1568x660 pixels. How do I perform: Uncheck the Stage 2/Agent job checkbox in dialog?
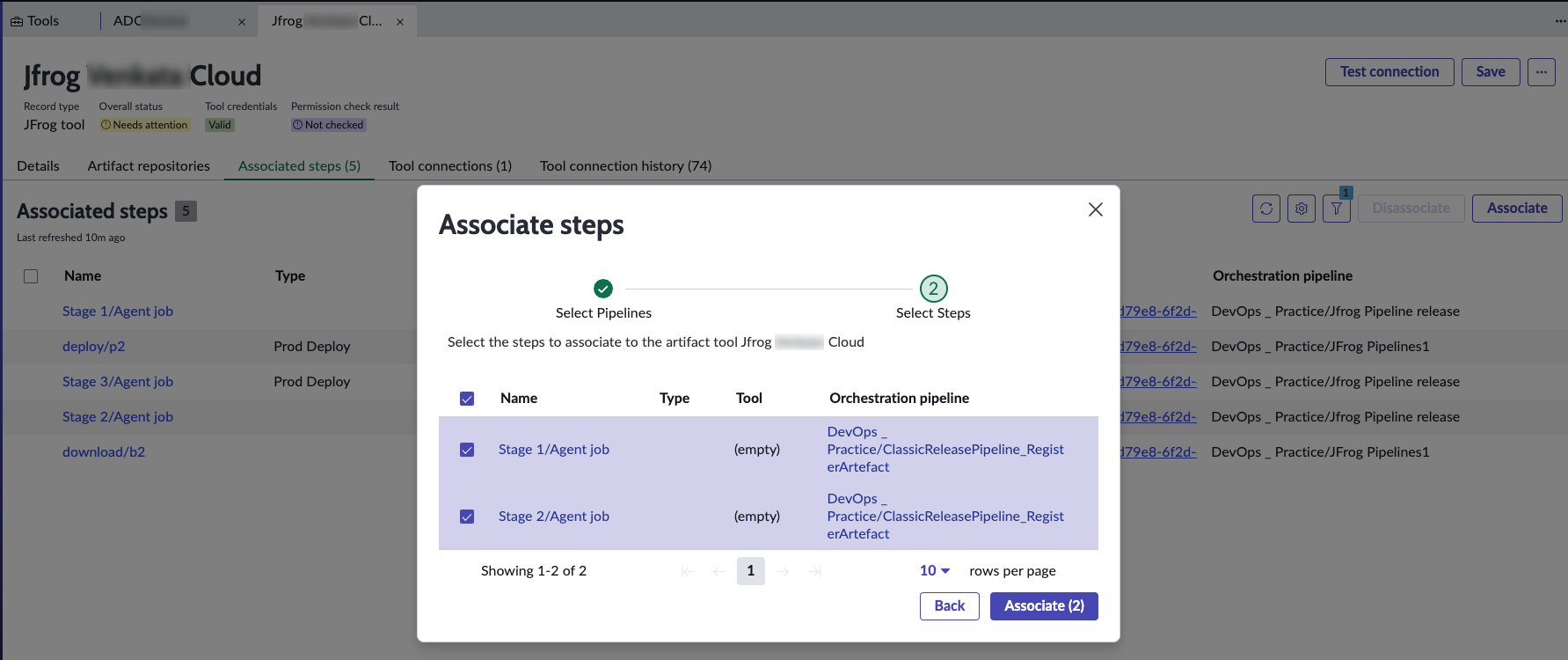[x=467, y=517]
